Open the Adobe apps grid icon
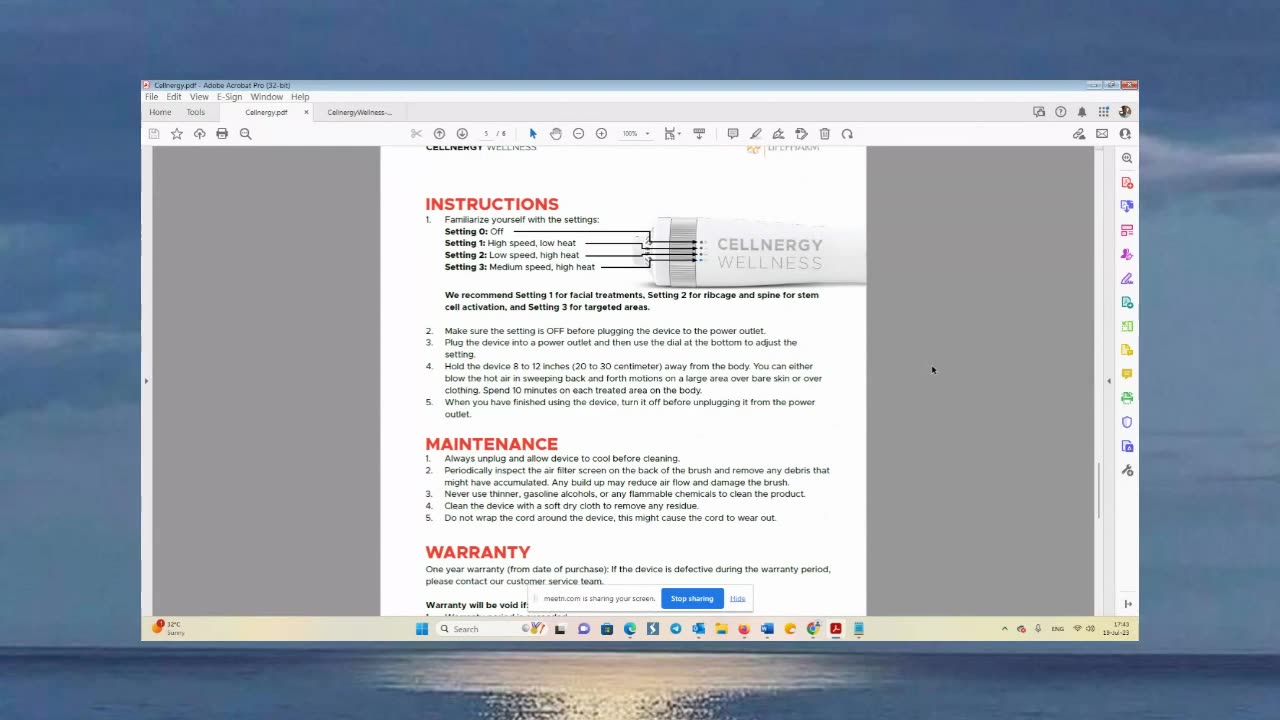Screen dimensions: 1280x720 click(x=1104, y=112)
